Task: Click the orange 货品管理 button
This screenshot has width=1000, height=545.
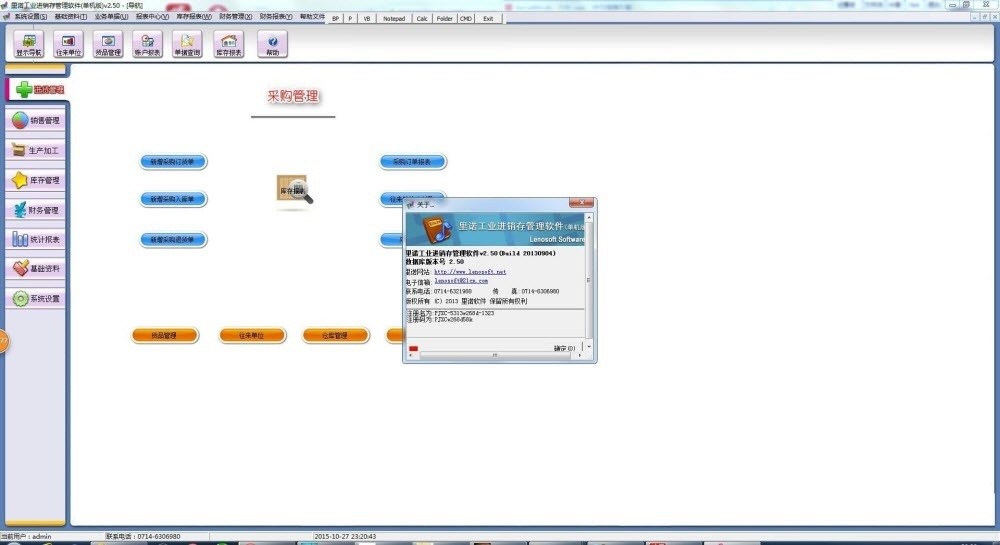Action: pyautogui.click(x=165, y=335)
